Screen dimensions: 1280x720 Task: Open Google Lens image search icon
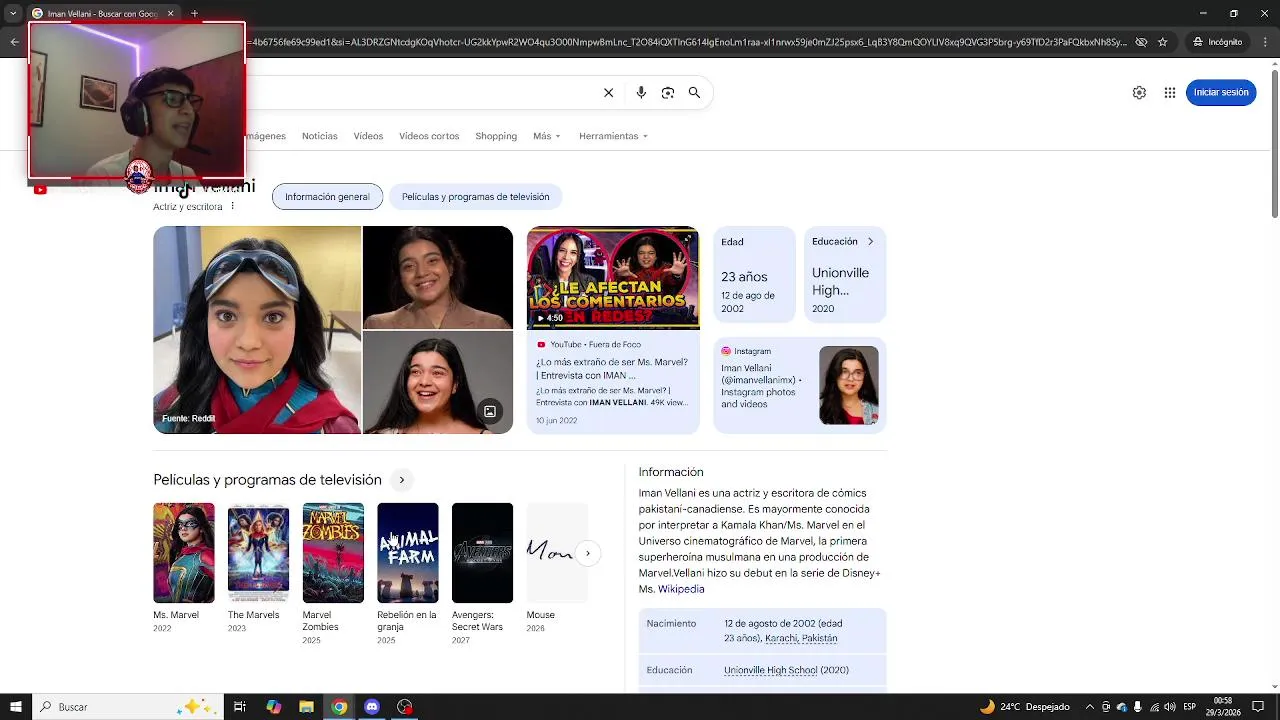click(668, 93)
